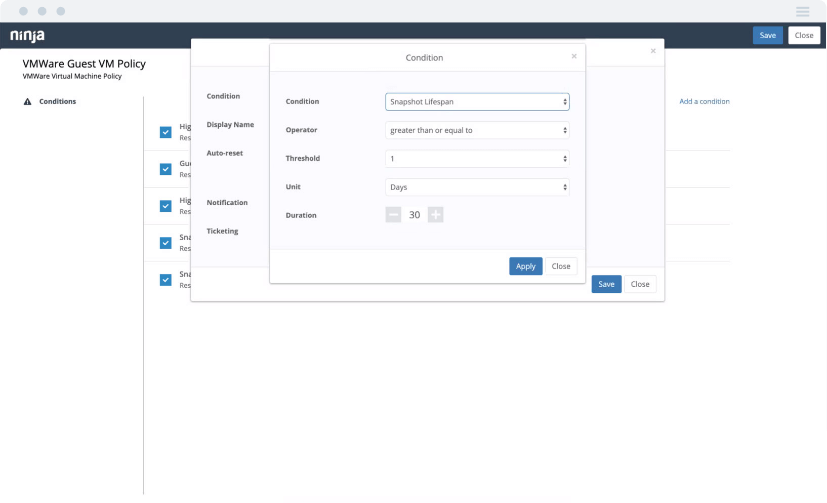Screen dimensions: 827x503
Task: Click Save in the outer policy dialog
Action: [x=606, y=284]
